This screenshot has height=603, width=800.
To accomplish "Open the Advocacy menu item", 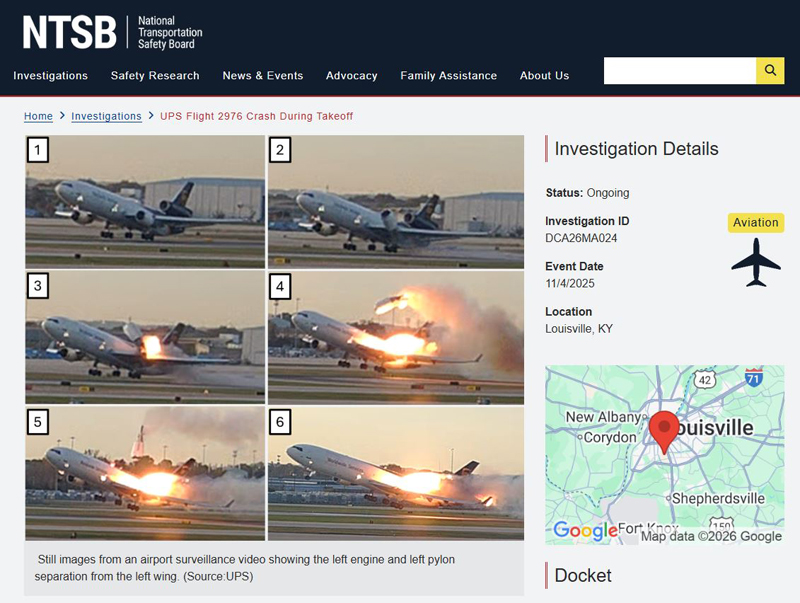I will coord(352,76).
